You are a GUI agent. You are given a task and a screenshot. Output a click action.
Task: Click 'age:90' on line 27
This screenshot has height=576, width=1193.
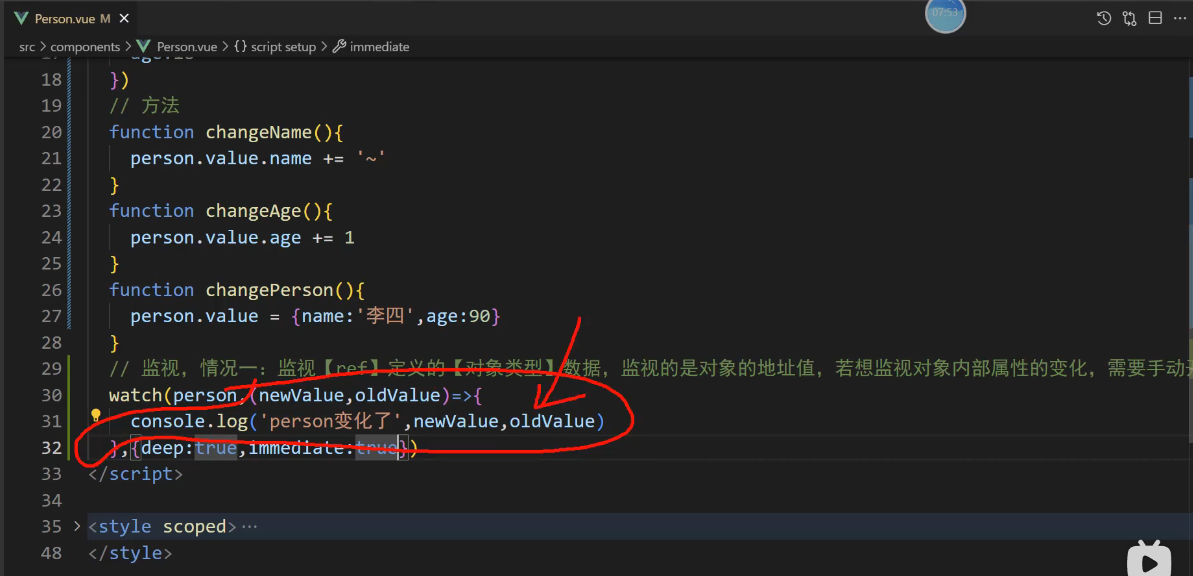tap(458, 316)
